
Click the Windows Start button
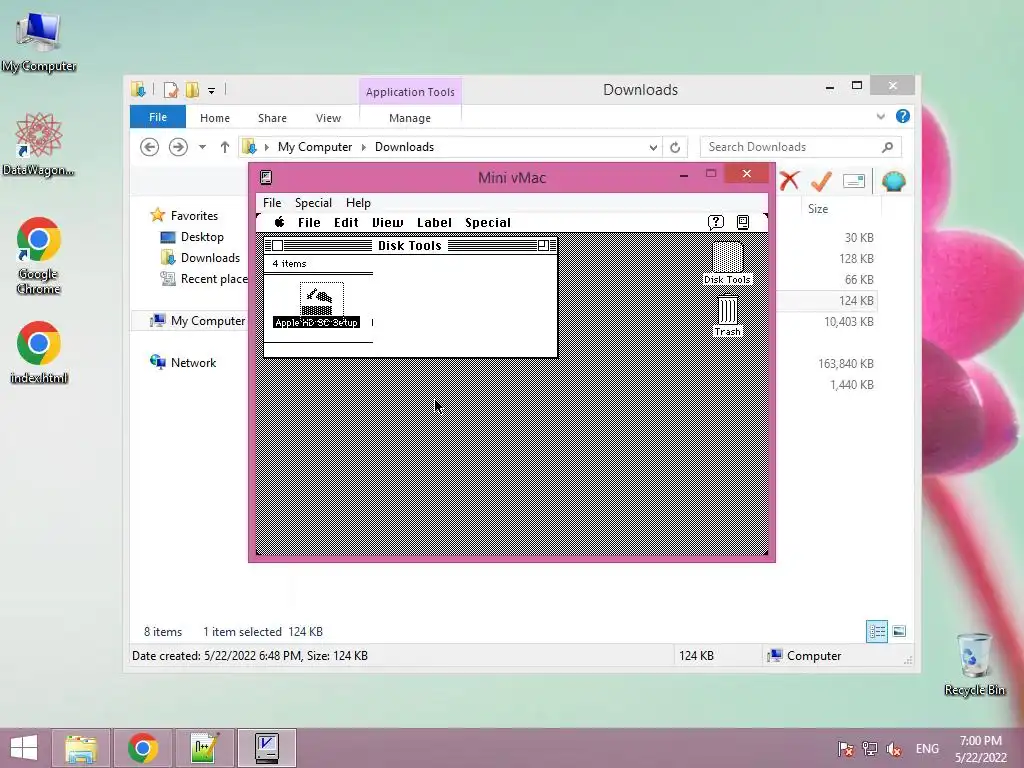pos(24,748)
